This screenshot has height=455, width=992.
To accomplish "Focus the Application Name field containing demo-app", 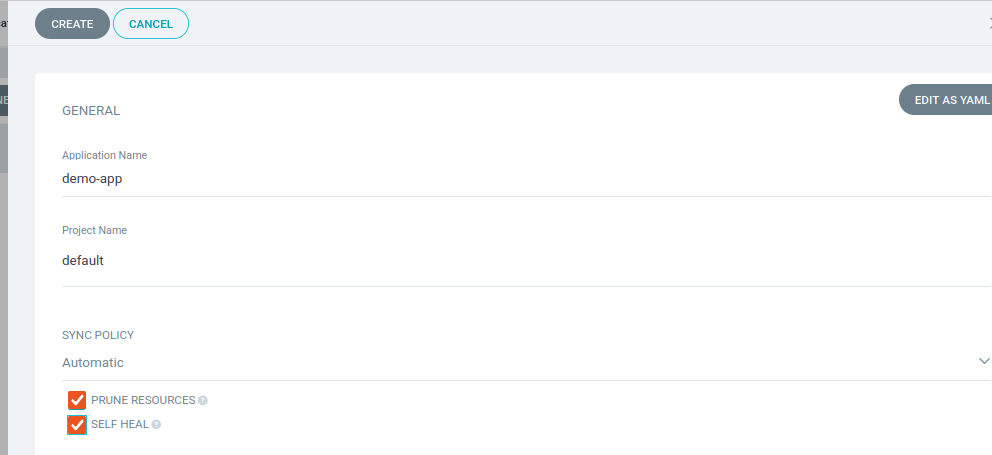I will pos(526,179).
